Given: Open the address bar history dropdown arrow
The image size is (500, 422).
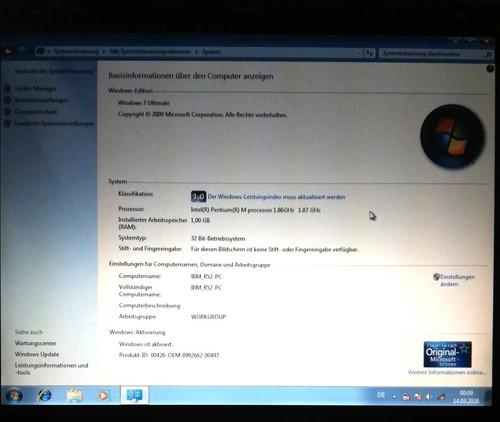Looking at the screenshot, I should 359,53.
